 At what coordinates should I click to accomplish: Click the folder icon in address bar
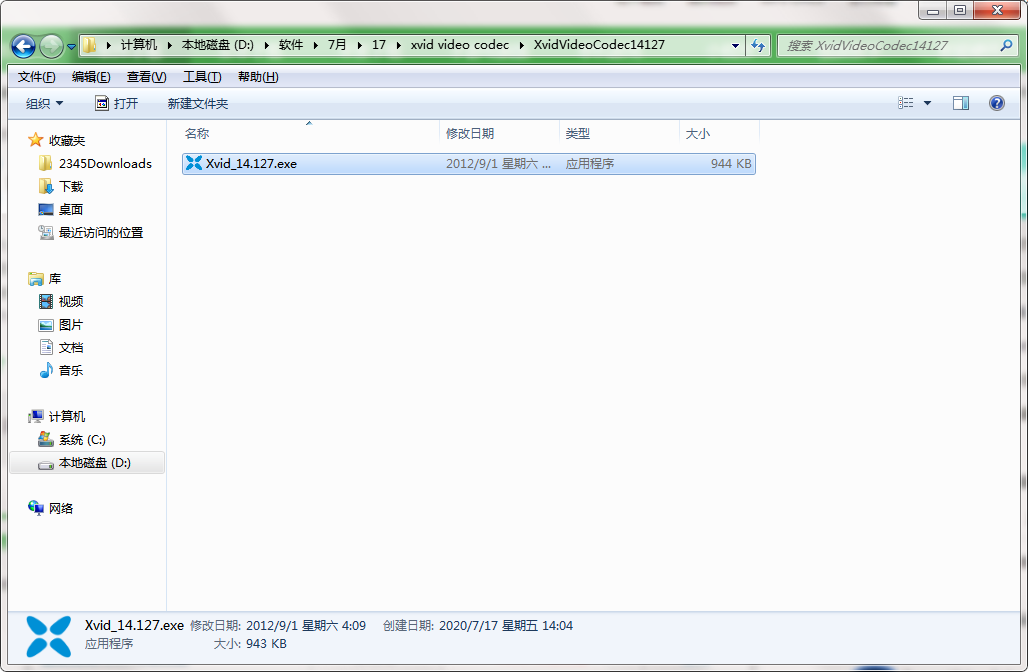pyautogui.click(x=90, y=45)
